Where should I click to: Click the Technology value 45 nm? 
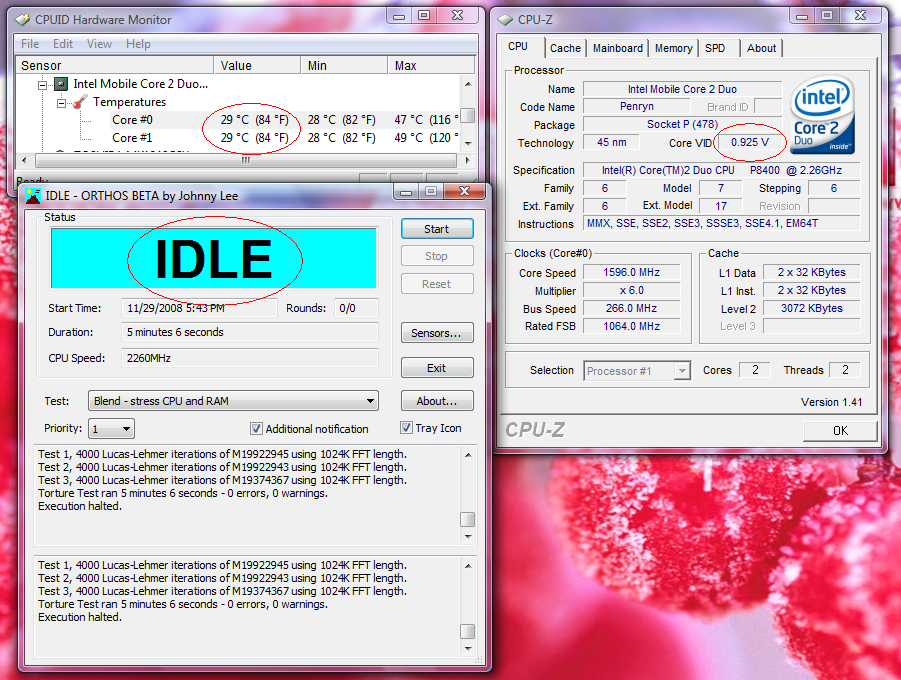coord(611,142)
